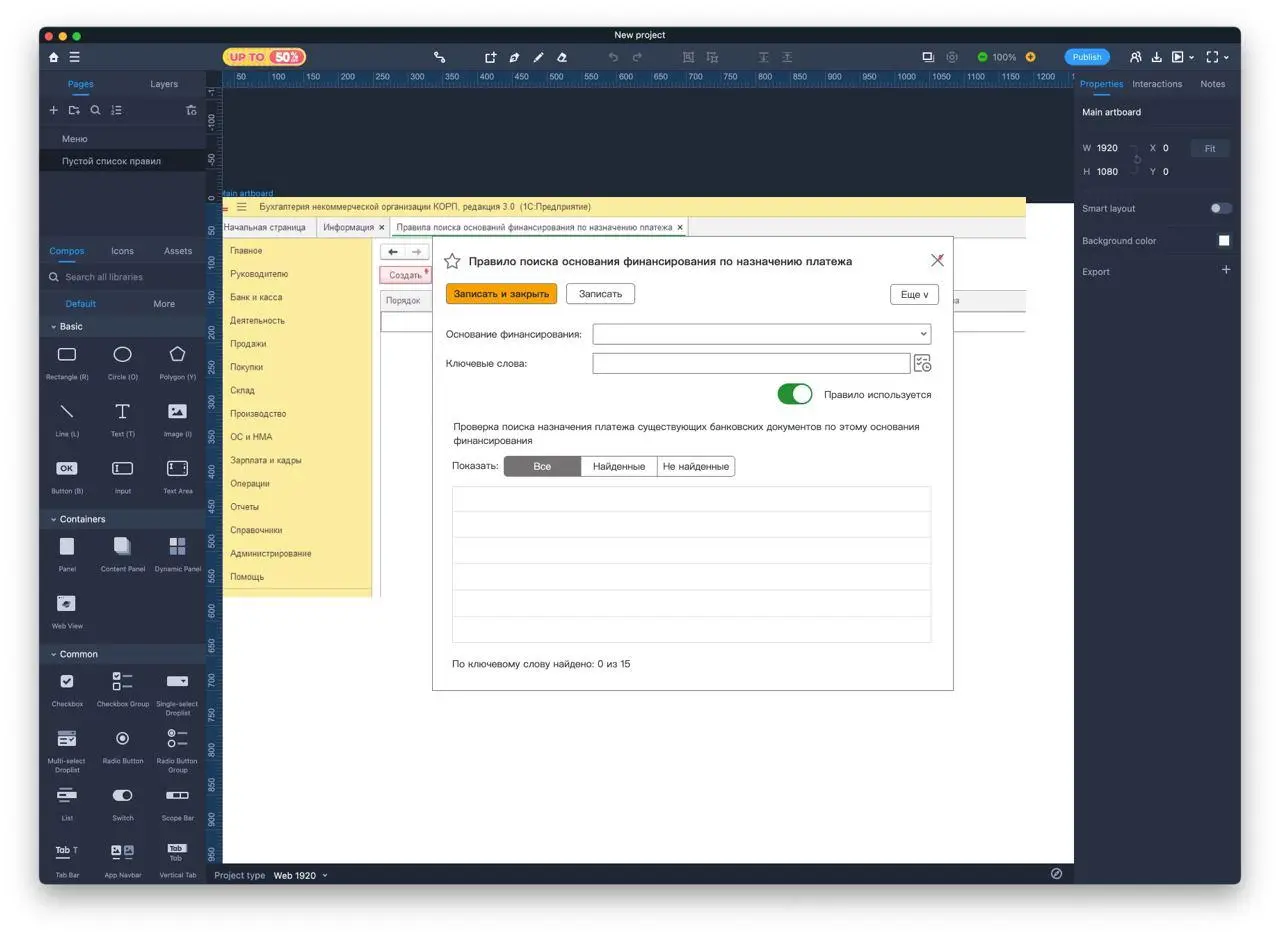Image resolution: width=1280 pixels, height=936 pixels.
Task: Open the connection line tool
Action: (x=439, y=57)
